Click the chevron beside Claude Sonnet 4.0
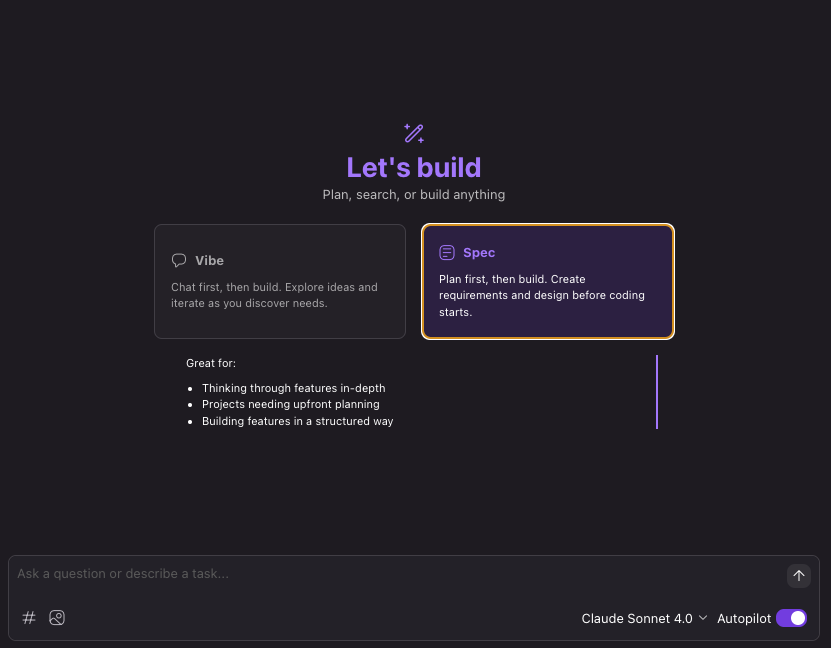The height and width of the screenshot is (648, 831). pyautogui.click(x=703, y=619)
